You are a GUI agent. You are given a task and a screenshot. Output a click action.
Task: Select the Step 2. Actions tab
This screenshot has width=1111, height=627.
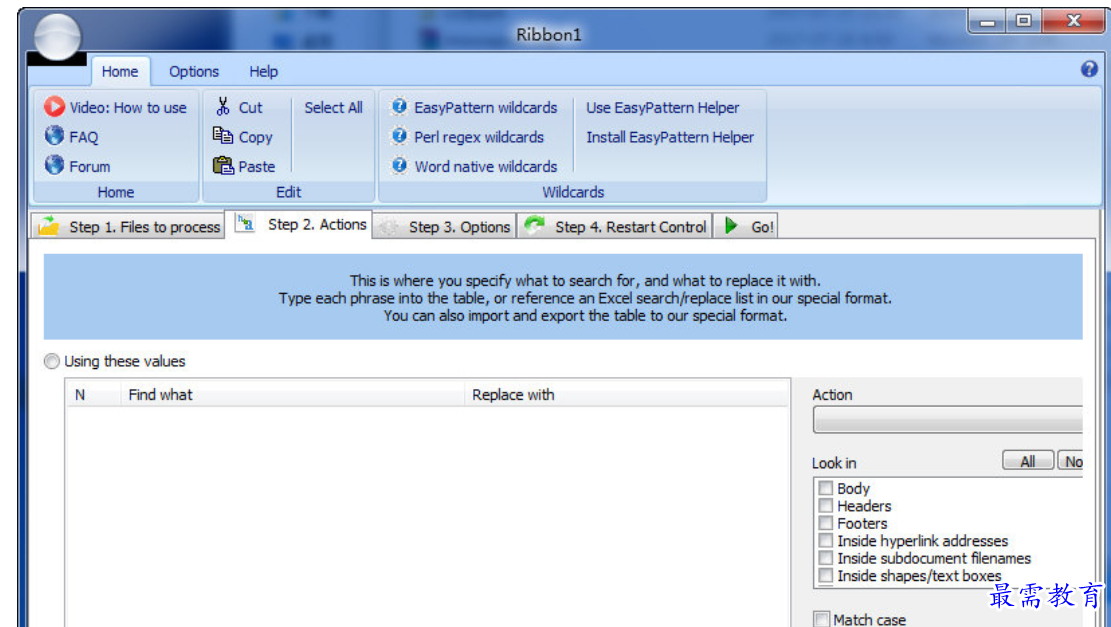pos(299,225)
